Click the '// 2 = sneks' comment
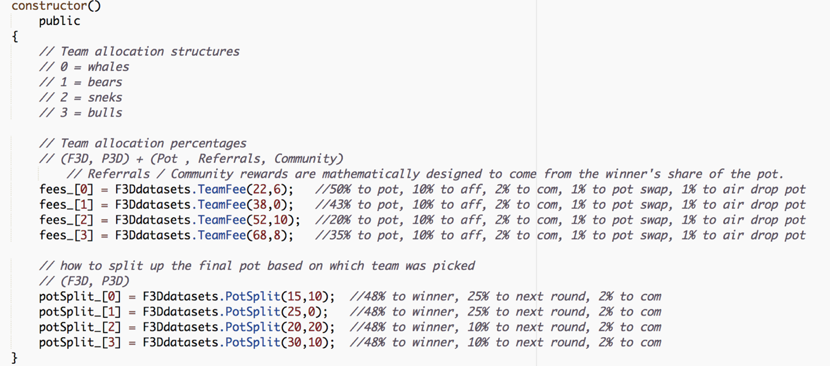 click(x=80, y=97)
